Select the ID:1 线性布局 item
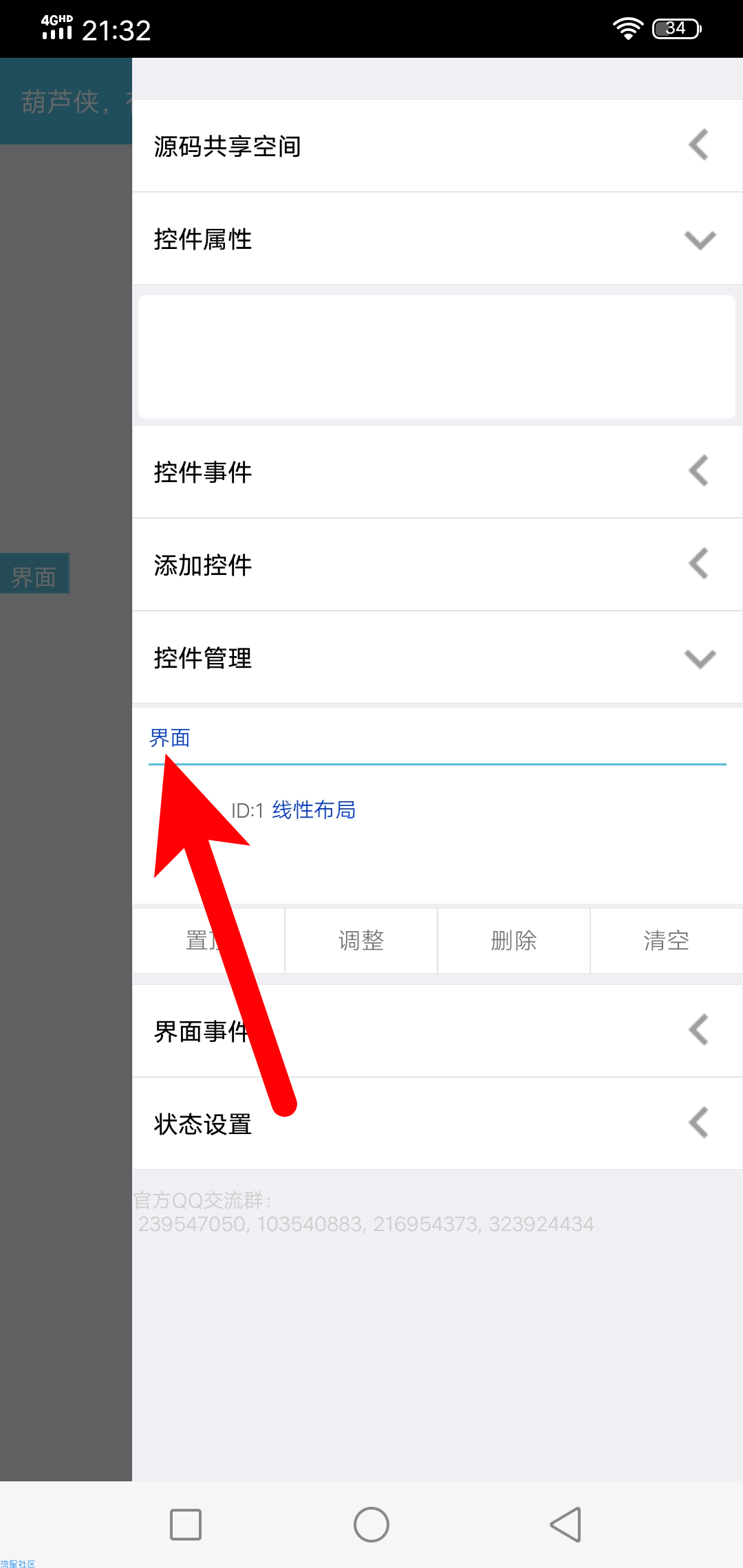This screenshot has height=1568, width=743. pos(294,810)
